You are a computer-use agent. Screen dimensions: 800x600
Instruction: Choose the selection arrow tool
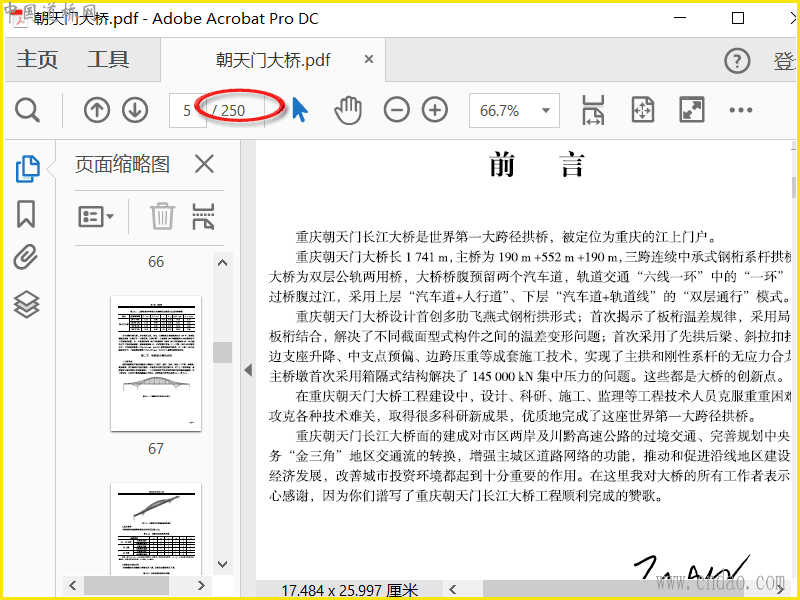click(x=300, y=110)
